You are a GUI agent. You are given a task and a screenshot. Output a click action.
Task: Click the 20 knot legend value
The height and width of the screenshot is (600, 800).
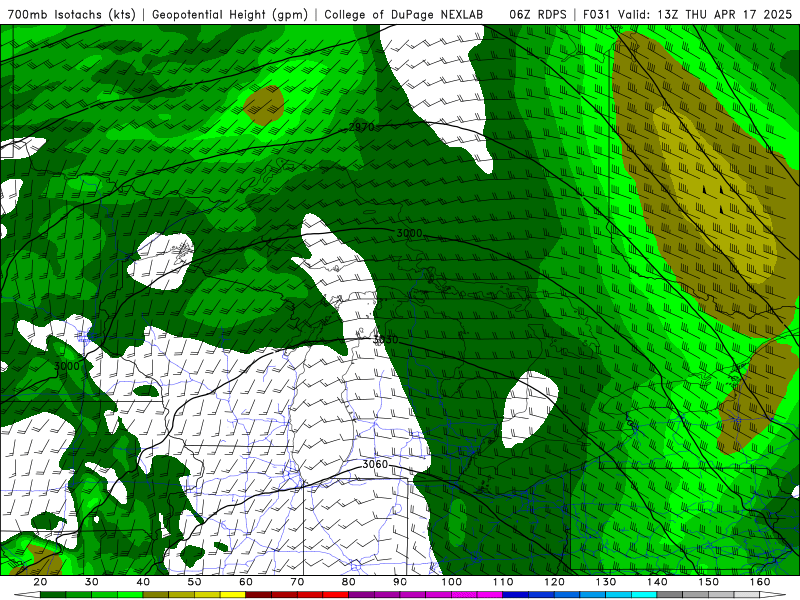40,582
